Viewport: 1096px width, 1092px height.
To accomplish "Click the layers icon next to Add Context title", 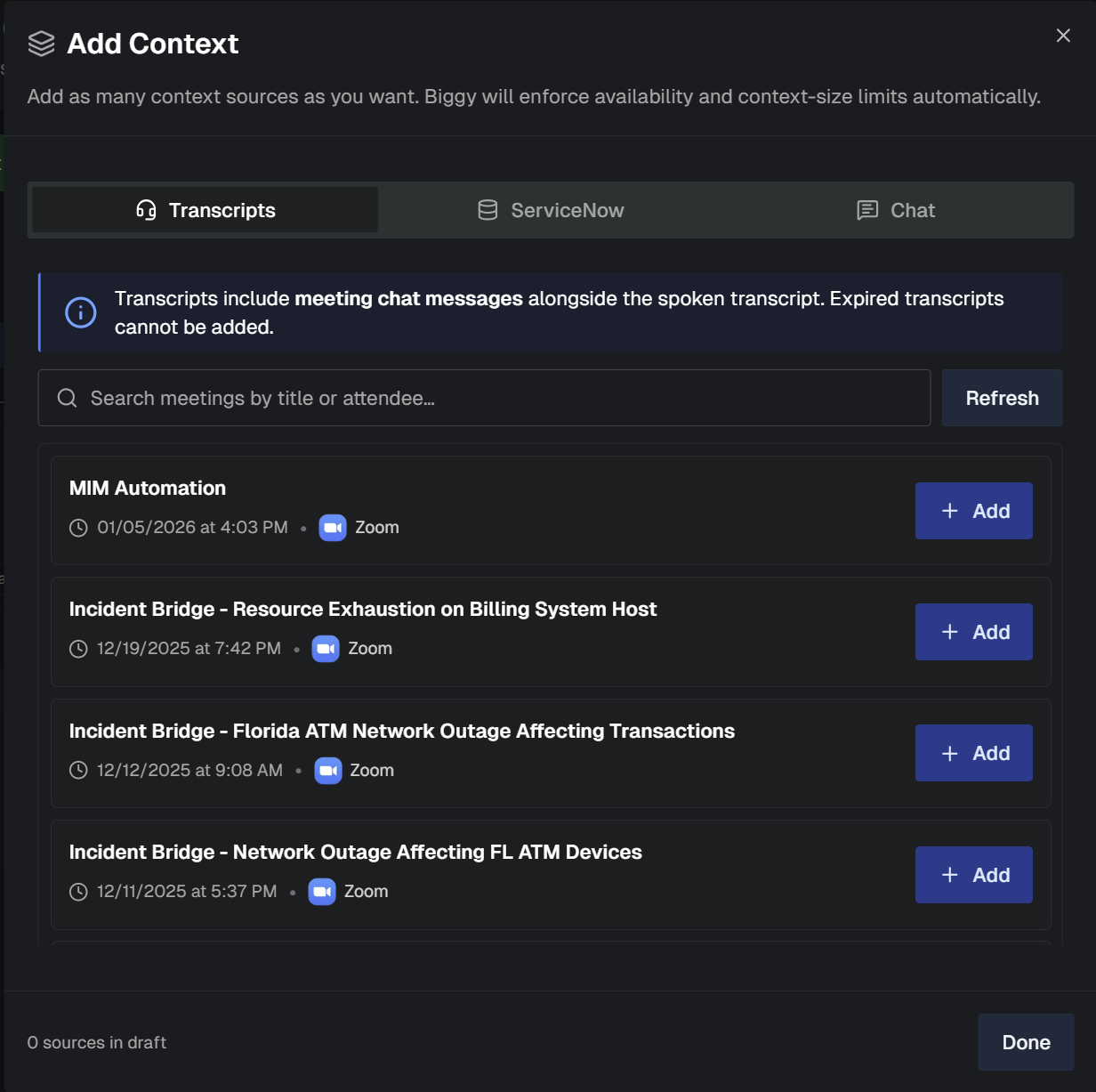I will coord(41,43).
